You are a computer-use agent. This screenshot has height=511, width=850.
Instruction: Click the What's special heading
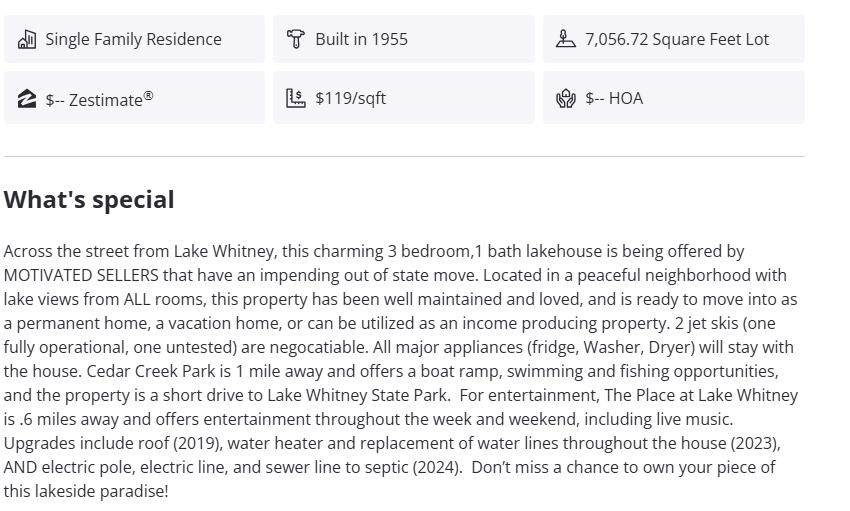pos(89,199)
